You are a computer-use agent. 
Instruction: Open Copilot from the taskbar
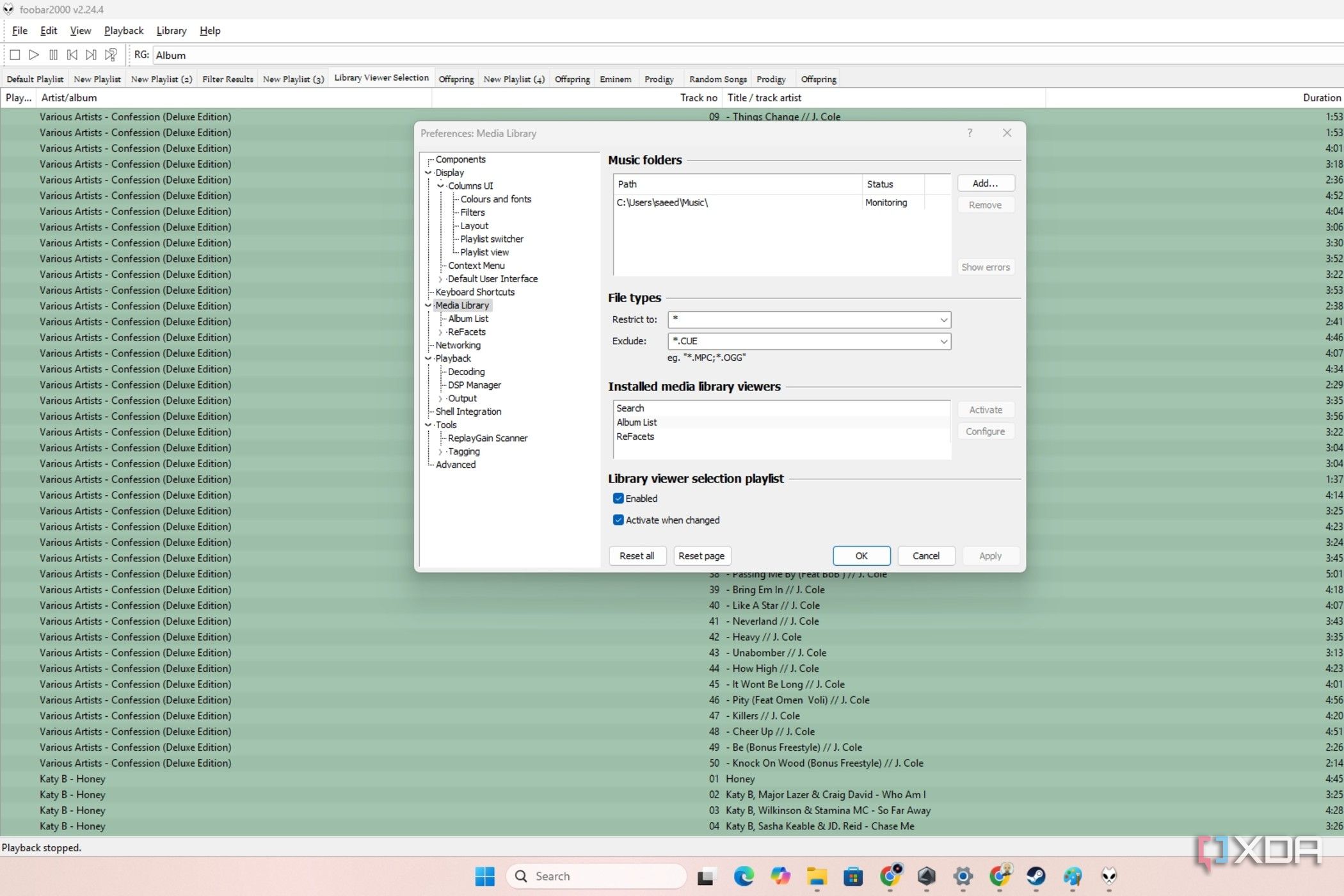[780, 876]
